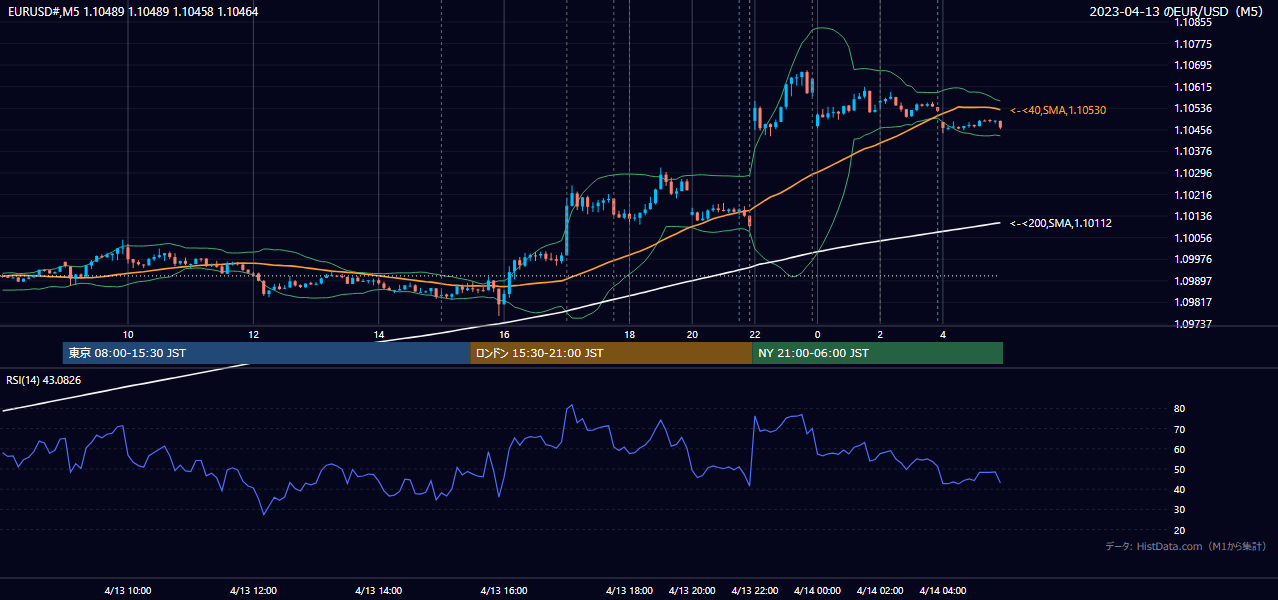Click the 4/13 12:00 date label

[253, 591]
